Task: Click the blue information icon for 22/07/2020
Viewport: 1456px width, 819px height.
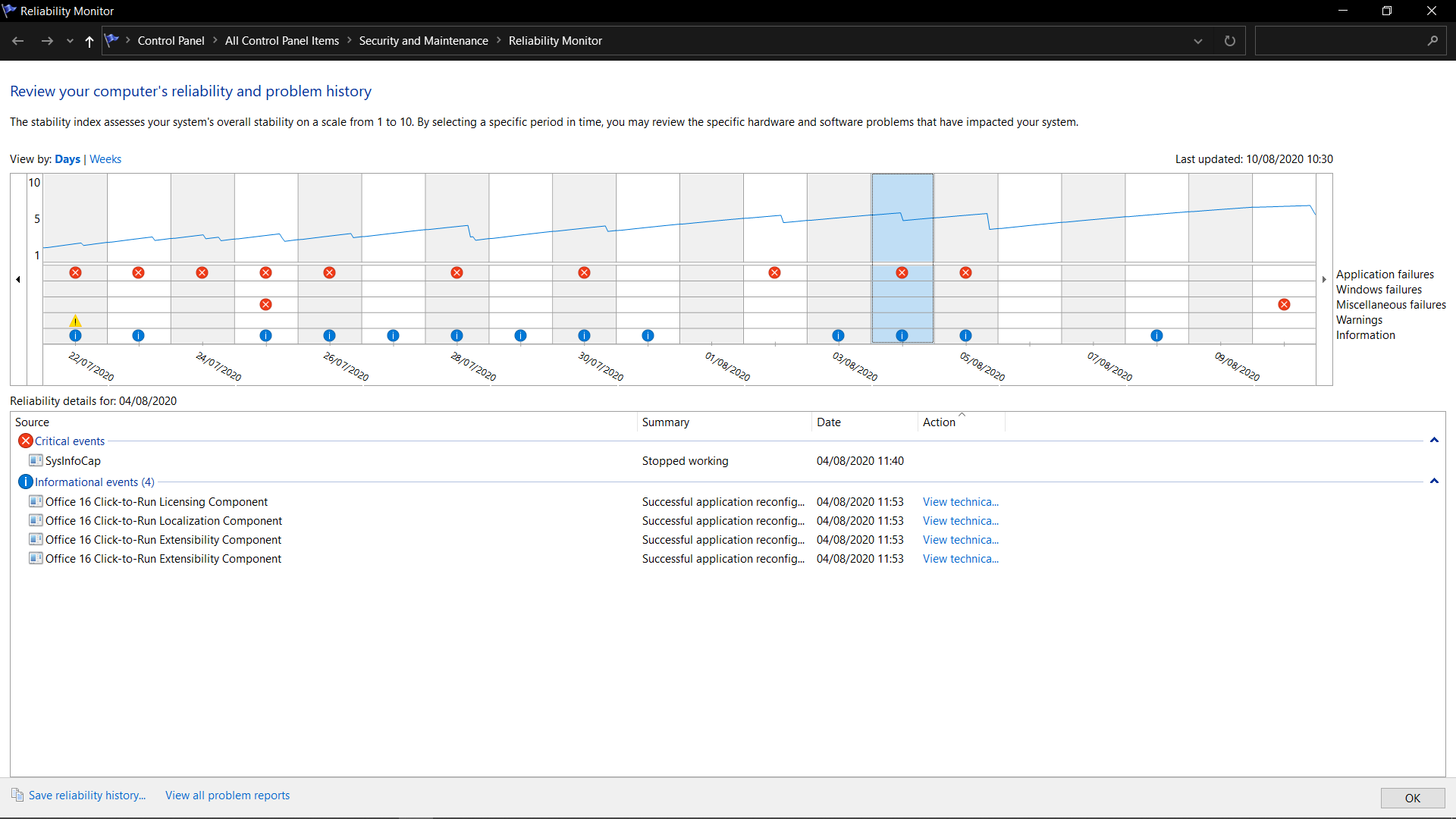Action: (x=75, y=336)
